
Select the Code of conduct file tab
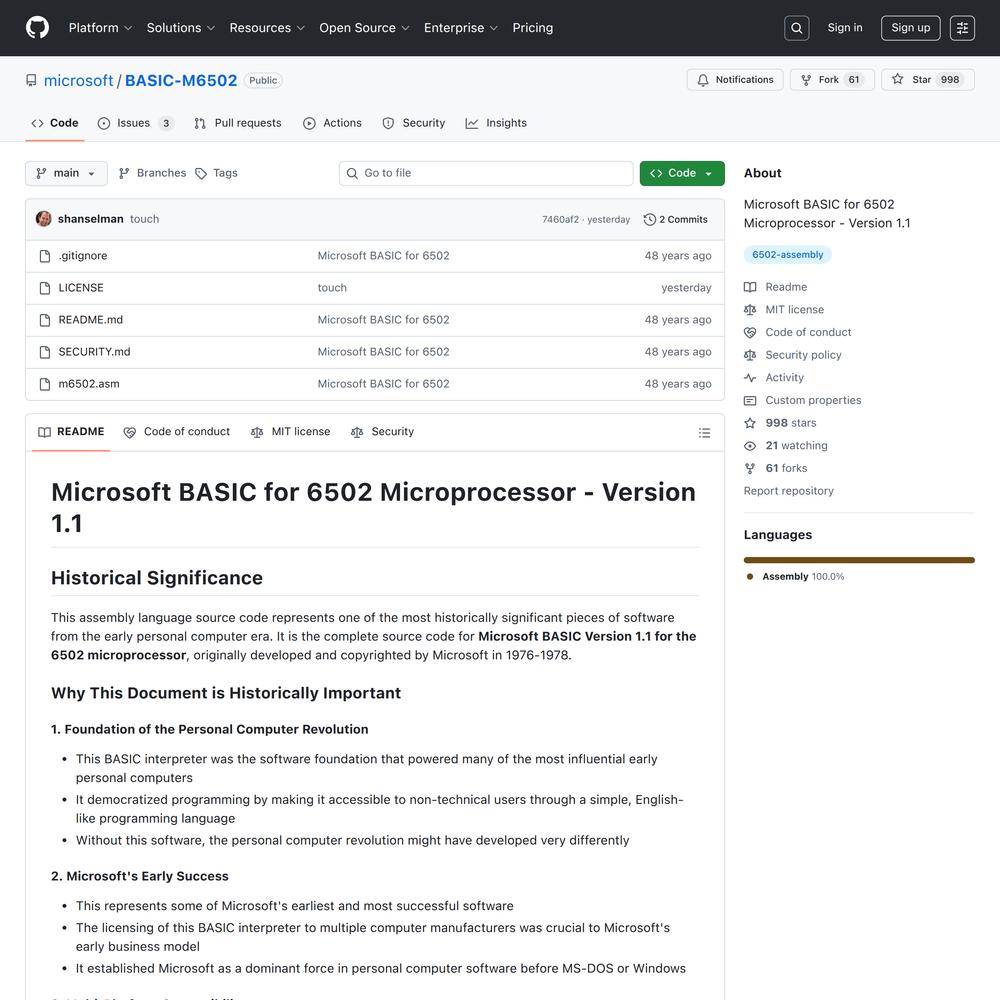[177, 432]
